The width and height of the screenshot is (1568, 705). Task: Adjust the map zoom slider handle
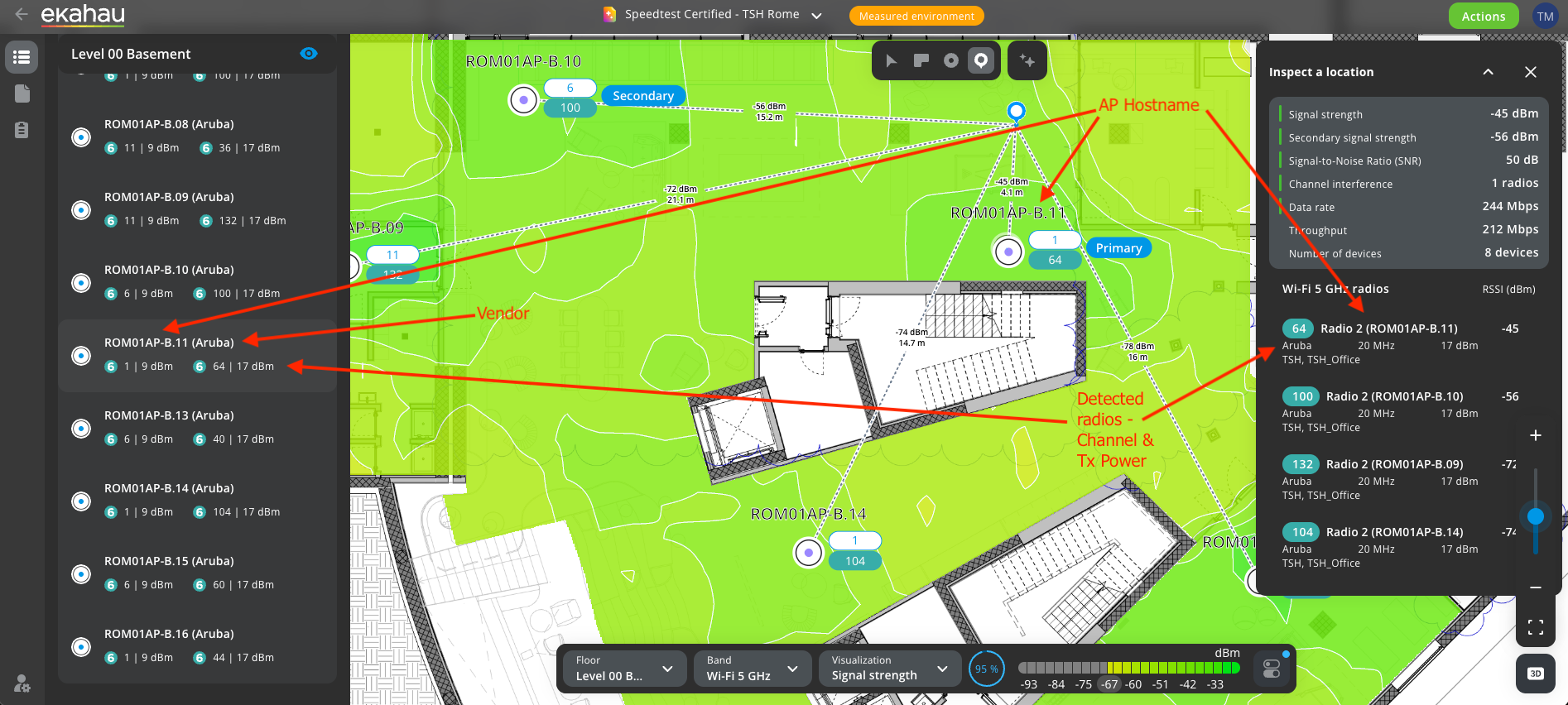(x=1535, y=516)
